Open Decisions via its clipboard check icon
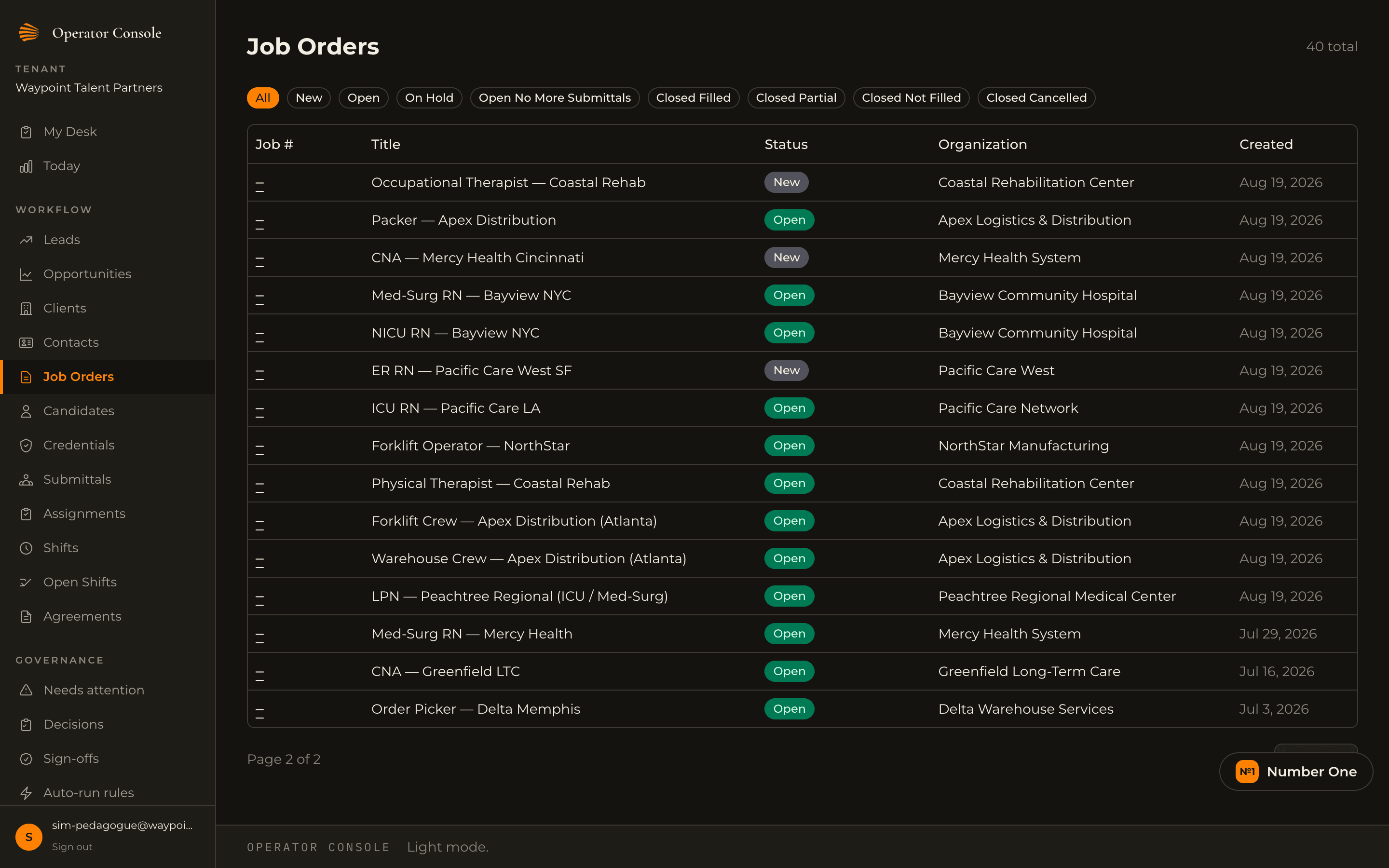Image resolution: width=1389 pixels, height=868 pixels. point(26,724)
